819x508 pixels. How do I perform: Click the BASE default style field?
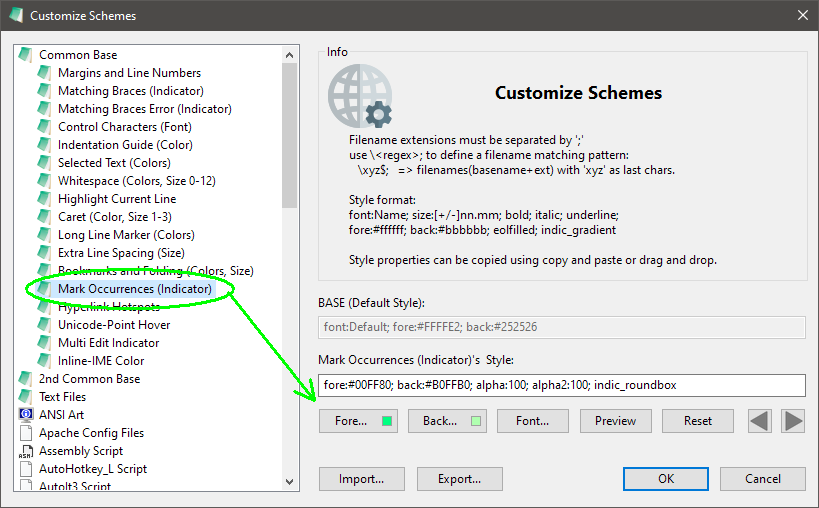[x=561, y=327]
